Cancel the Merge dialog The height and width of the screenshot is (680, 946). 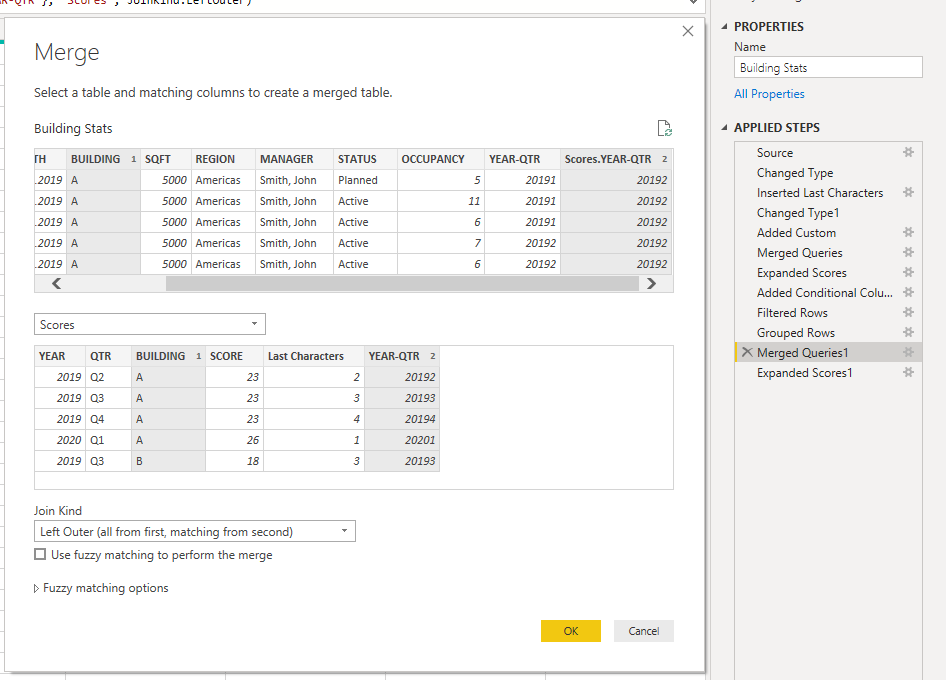point(644,631)
